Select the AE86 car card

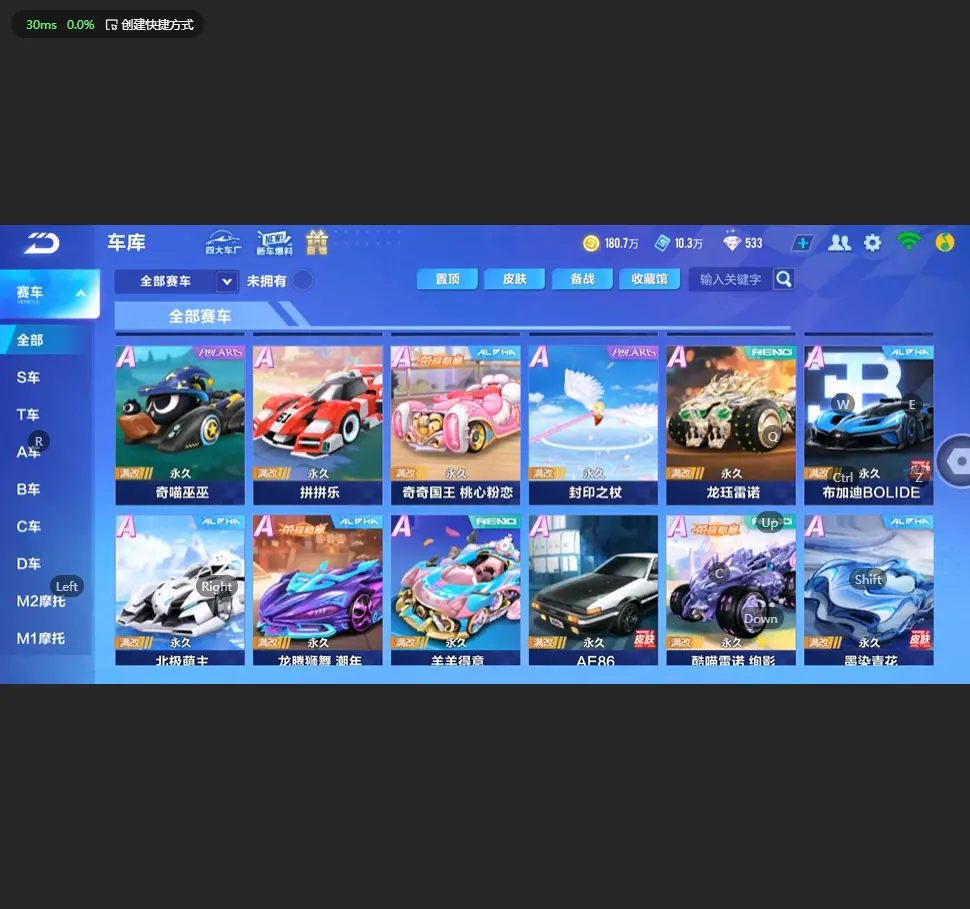click(593, 590)
